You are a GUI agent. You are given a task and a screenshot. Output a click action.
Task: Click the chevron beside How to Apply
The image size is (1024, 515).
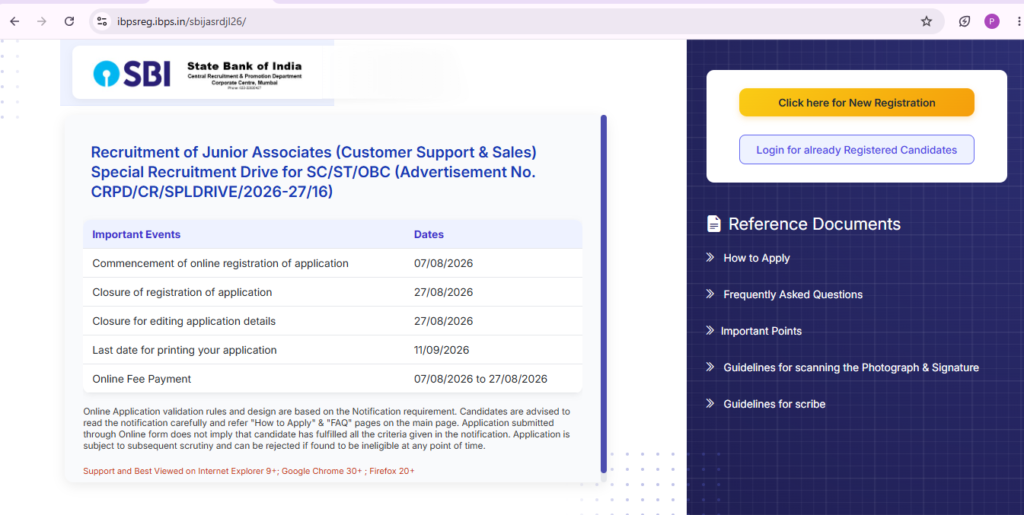(710, 258)
